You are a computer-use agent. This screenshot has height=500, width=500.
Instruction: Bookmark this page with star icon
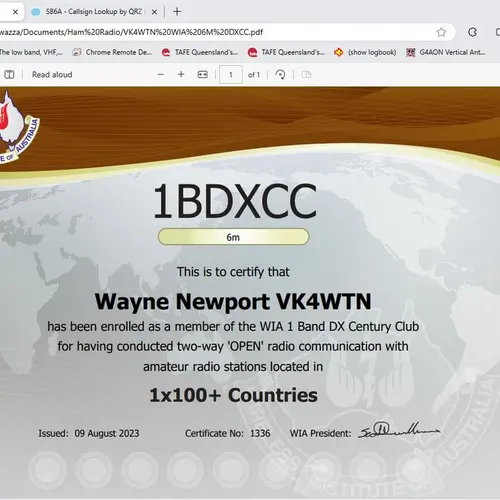coord(441,32)
